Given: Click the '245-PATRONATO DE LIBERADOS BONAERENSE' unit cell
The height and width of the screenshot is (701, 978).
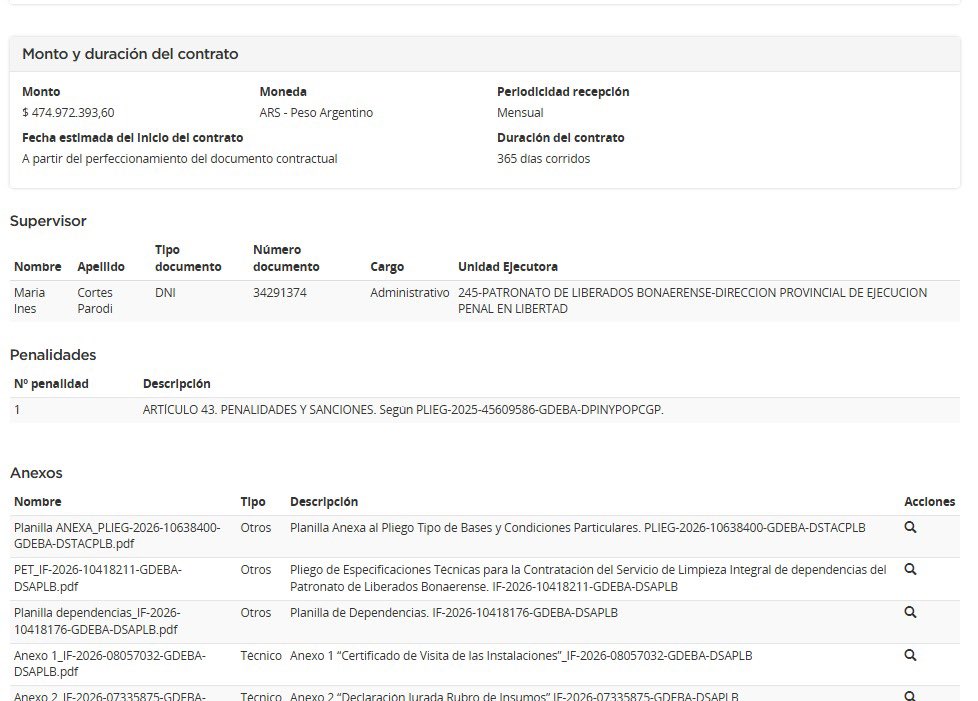Looking at the screenshot, I should (692, 301).
